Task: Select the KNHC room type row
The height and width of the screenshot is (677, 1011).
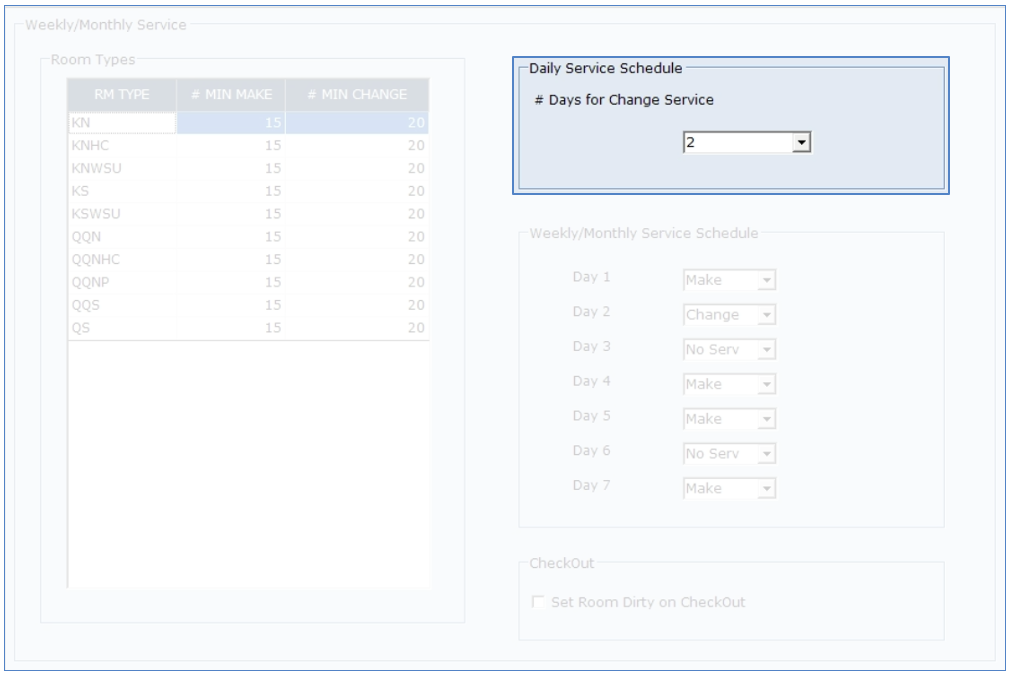Action: (x=122, y=145)
